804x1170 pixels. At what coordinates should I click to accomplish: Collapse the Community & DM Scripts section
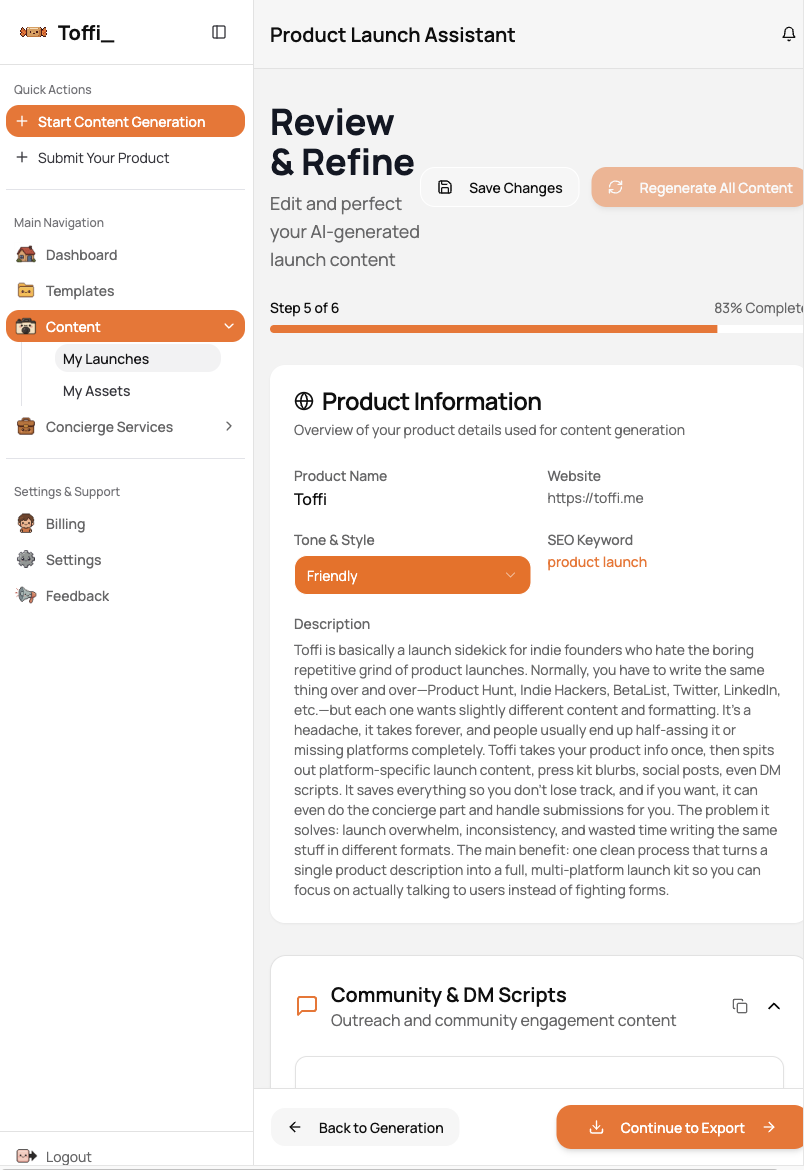tap(773, 1006)
